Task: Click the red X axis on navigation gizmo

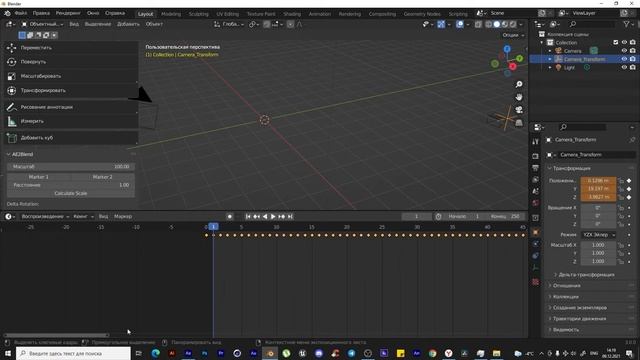Action: pos(513,66)
